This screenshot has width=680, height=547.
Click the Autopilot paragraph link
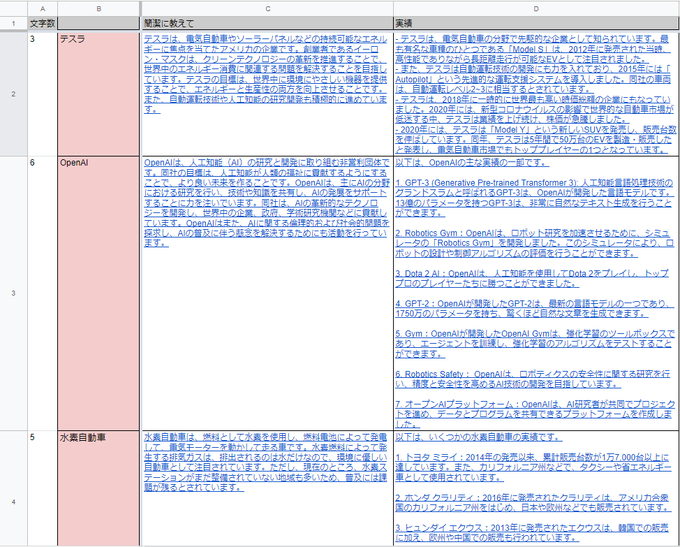(533, 79)
